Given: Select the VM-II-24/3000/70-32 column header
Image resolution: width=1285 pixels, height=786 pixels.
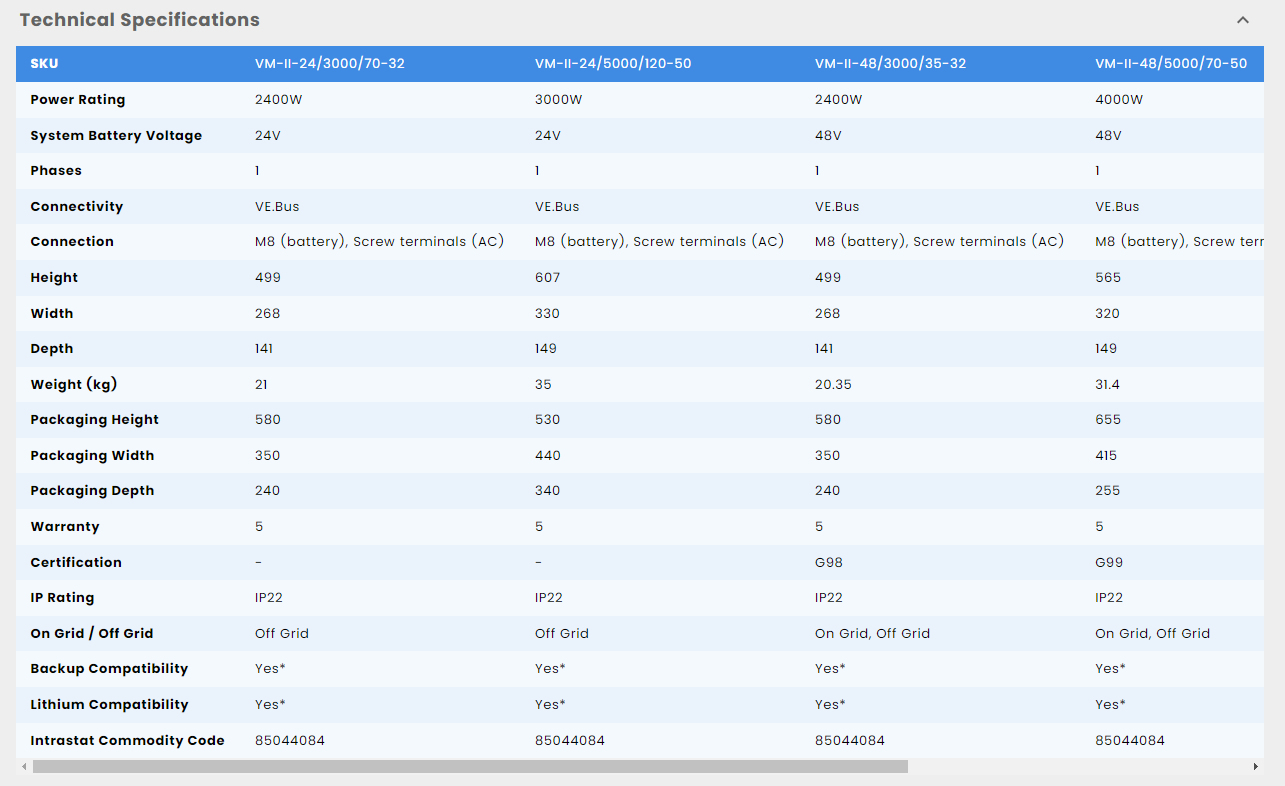Looking at the screenshot, I should tap(330, 64).
